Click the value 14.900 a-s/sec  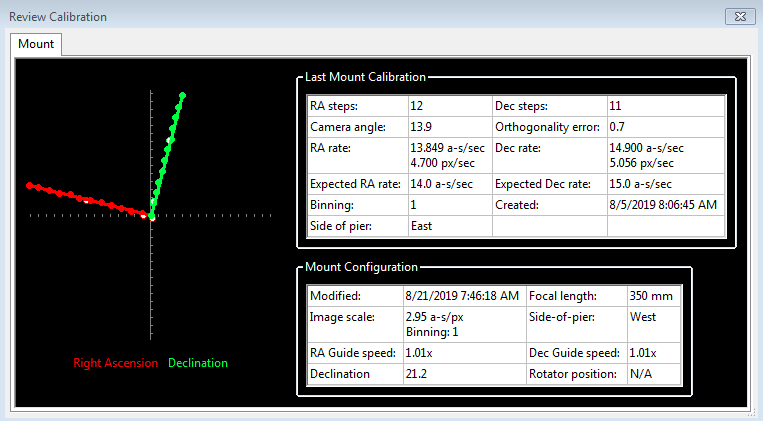646,148
